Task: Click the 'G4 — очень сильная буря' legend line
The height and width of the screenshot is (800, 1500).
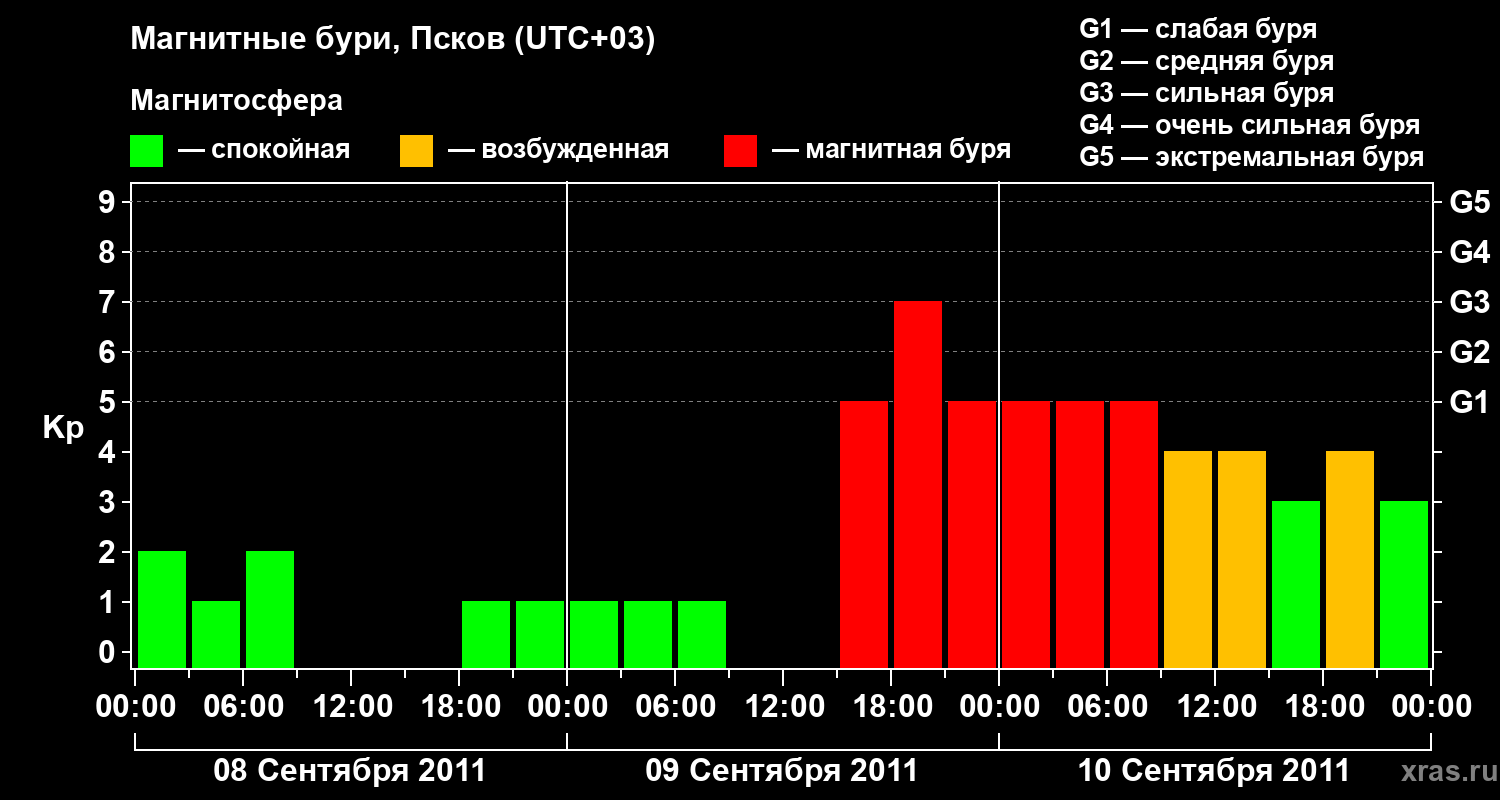Action: point(1250,125)
